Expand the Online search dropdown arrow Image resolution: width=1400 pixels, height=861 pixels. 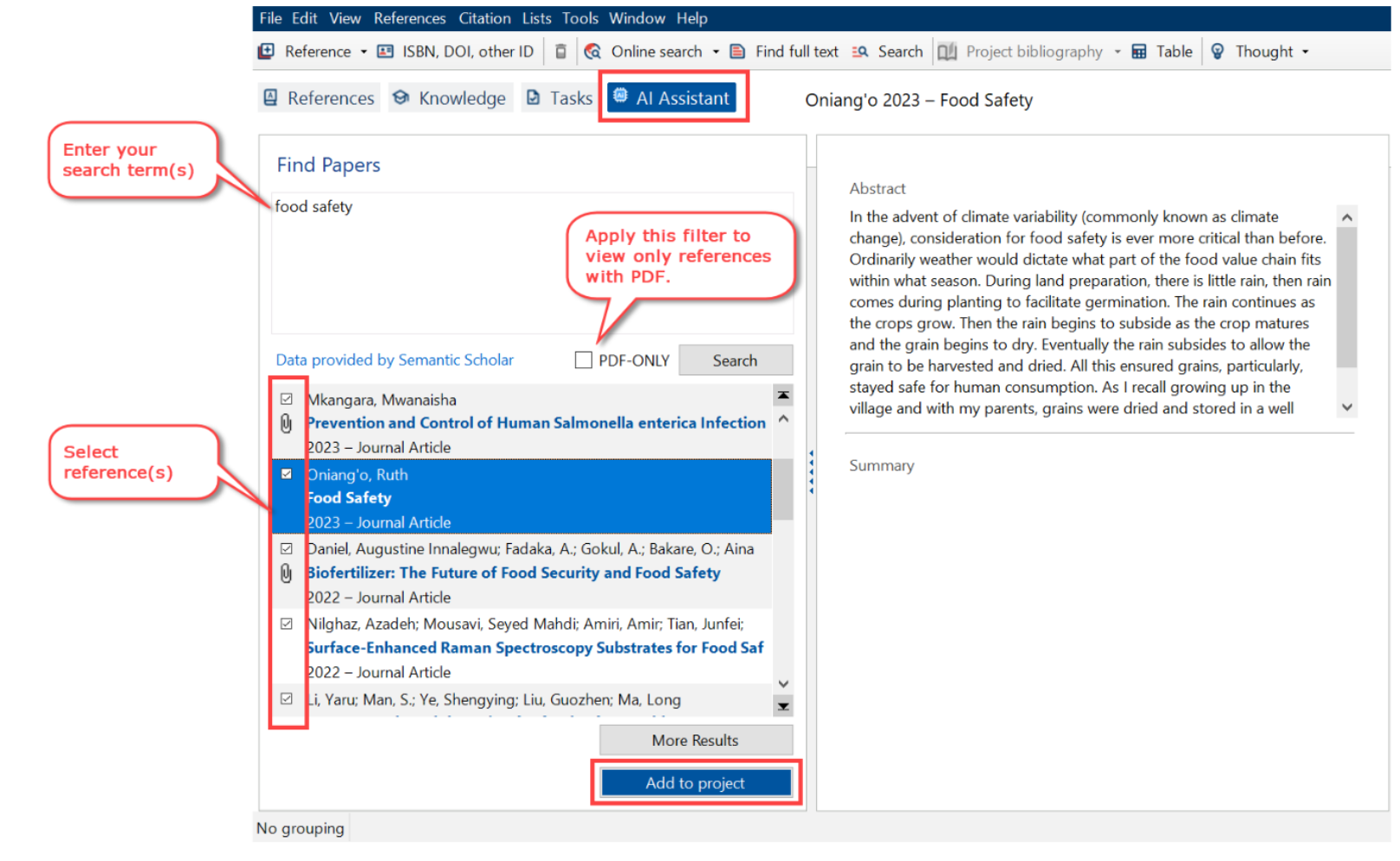click(716, 51)
